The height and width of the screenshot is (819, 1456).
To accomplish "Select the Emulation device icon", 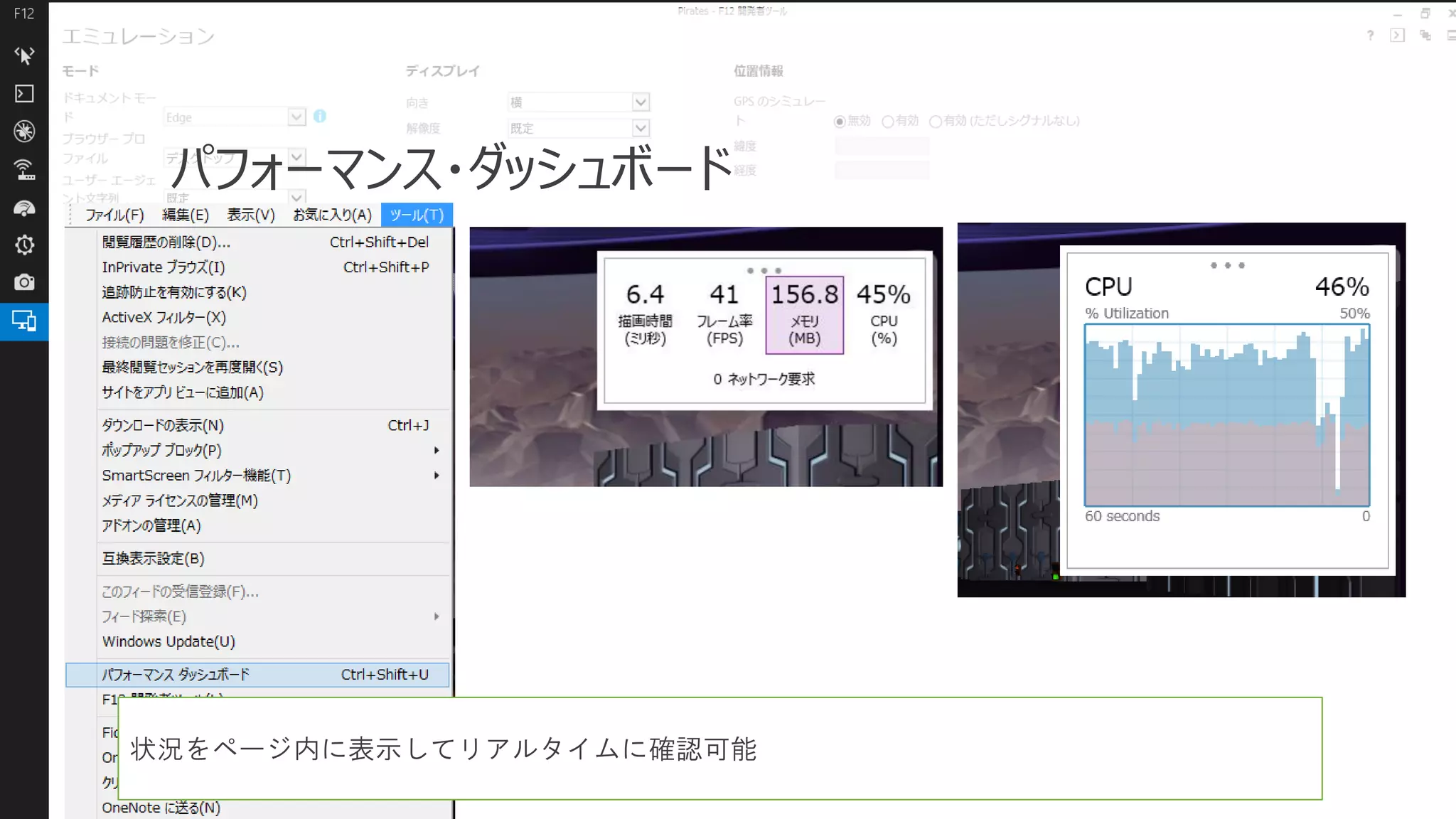I will (24, 321).
